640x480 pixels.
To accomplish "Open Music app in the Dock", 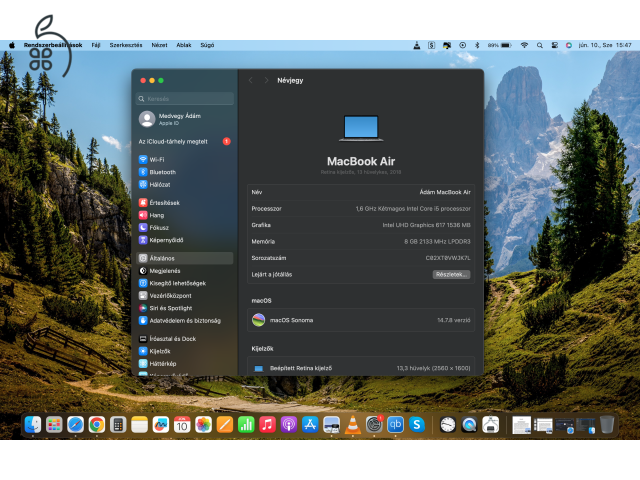I will pos(267,425).
